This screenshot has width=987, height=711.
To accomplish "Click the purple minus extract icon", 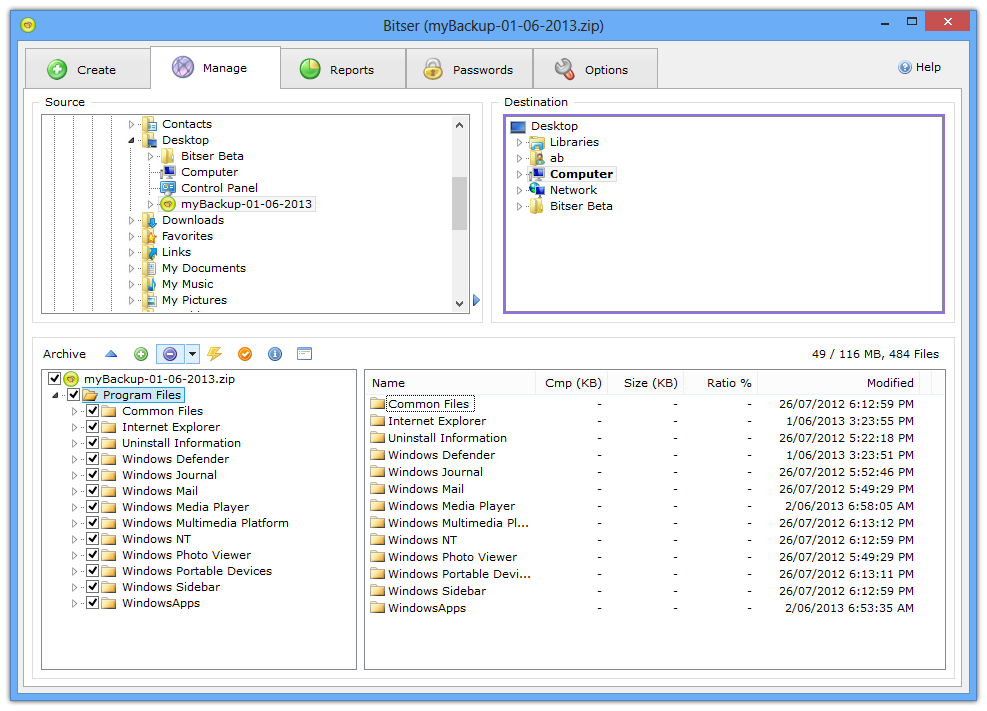I will click(x=170, y=354).
